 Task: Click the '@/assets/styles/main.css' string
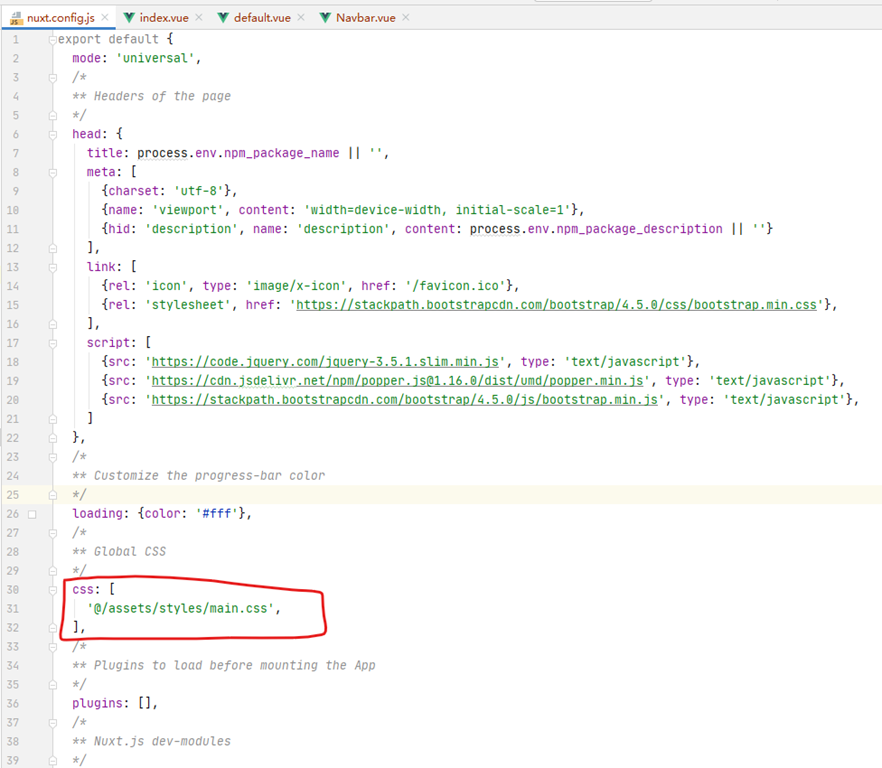pyautogui.click(x=181, y=609)
